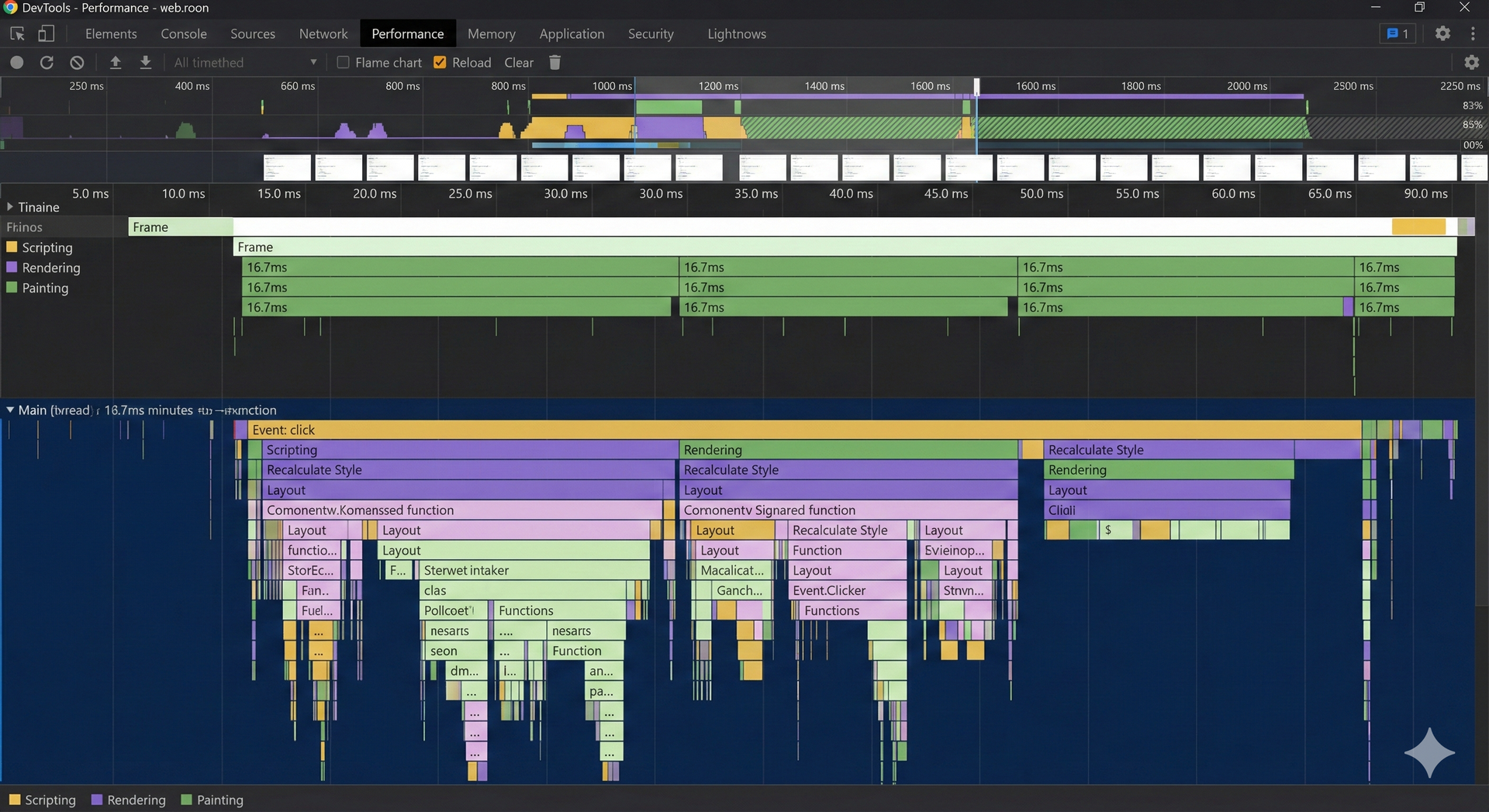The width and height of the screenshot is (1489, 812).
Task: Enable the Flame chart checkbox
Action: [x=343, y=63]
